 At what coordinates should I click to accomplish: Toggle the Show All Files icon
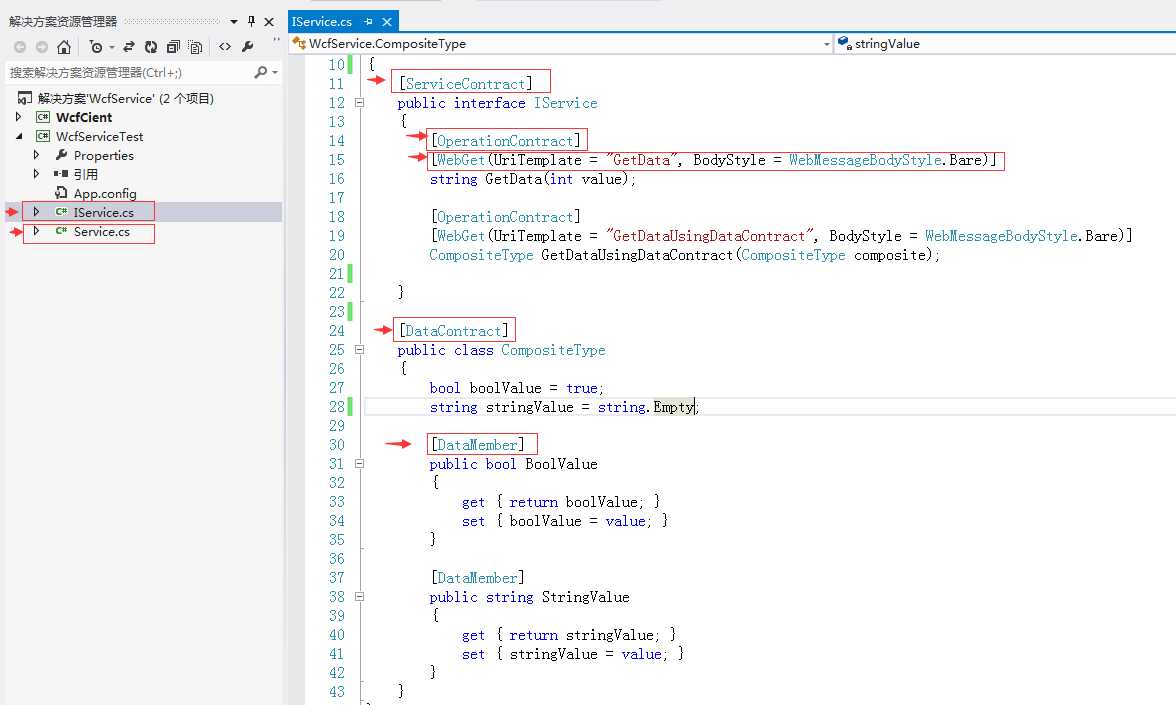(195, 47)
